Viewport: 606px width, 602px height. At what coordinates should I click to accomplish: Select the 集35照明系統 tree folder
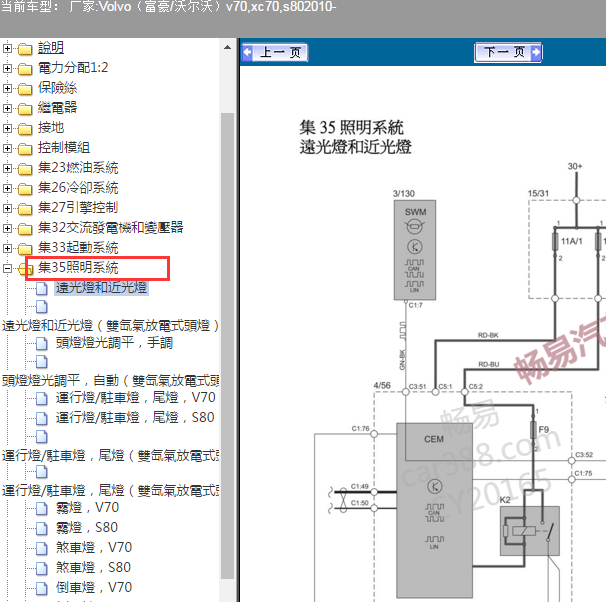78,268
